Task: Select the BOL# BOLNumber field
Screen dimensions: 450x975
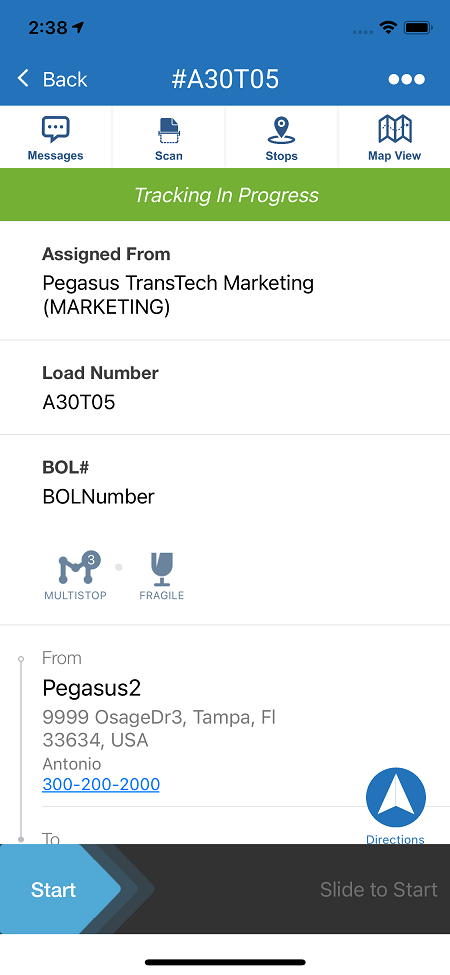Action: click(225, 482)
